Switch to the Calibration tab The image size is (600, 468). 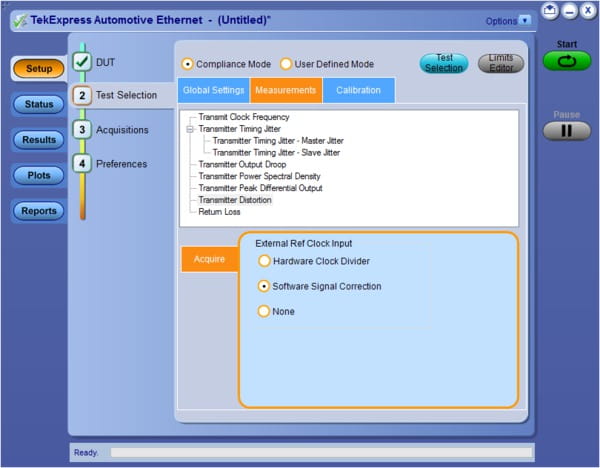359,90
